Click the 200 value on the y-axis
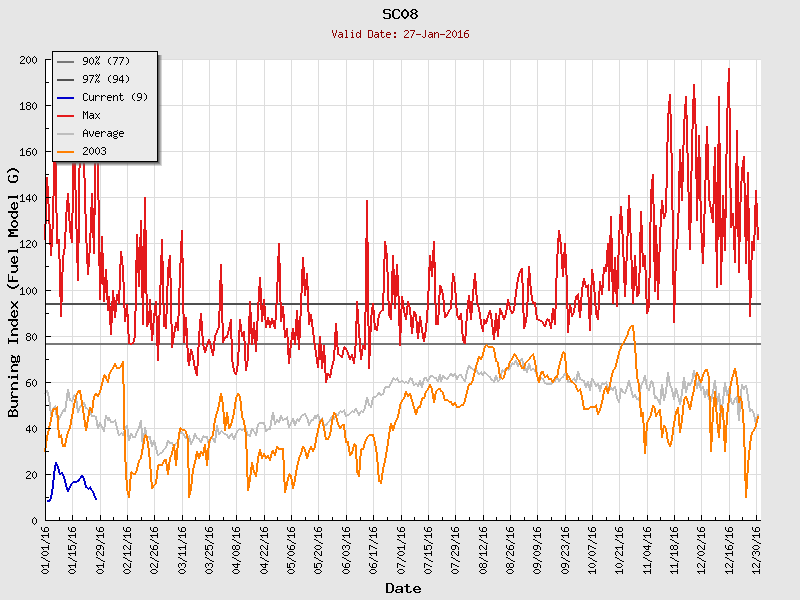The image size is (800, 600). [x=28, y=60]
